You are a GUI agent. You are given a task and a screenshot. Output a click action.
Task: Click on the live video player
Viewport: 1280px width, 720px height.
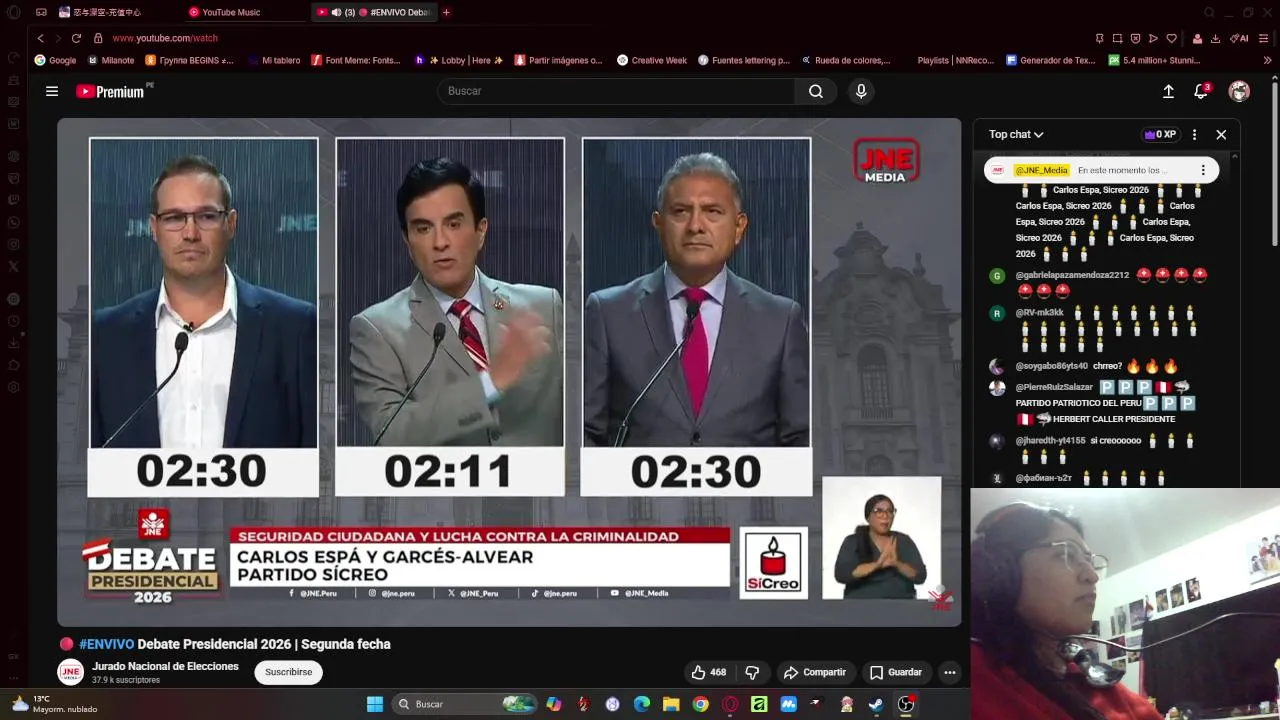point(509,372)
